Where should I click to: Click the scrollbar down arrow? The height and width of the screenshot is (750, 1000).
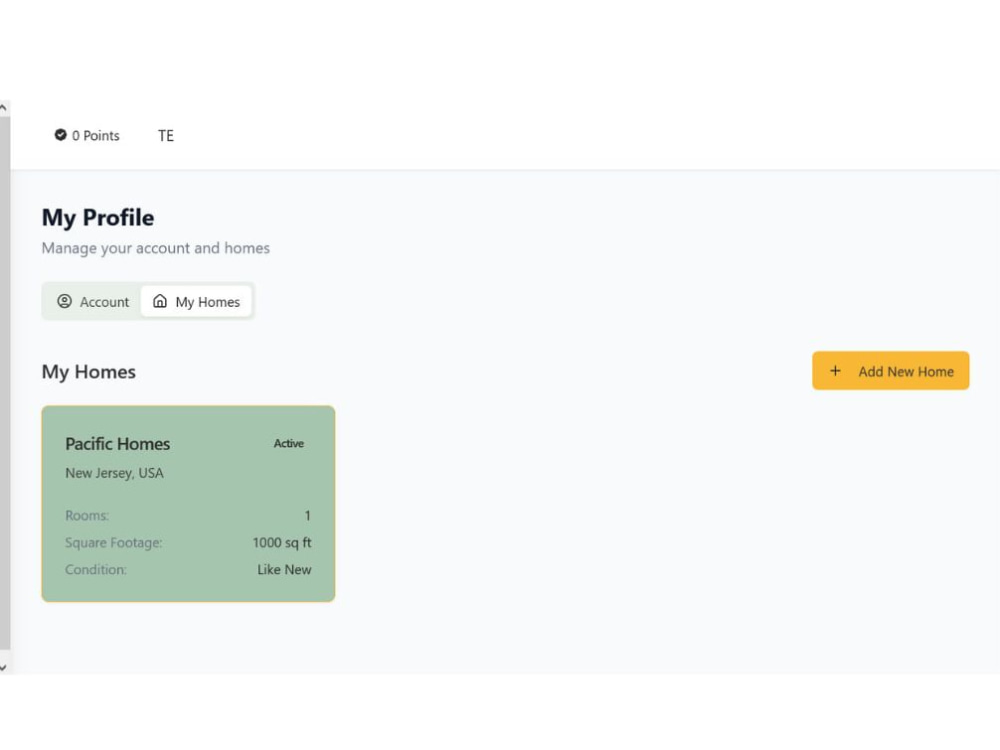coord(4,667)
